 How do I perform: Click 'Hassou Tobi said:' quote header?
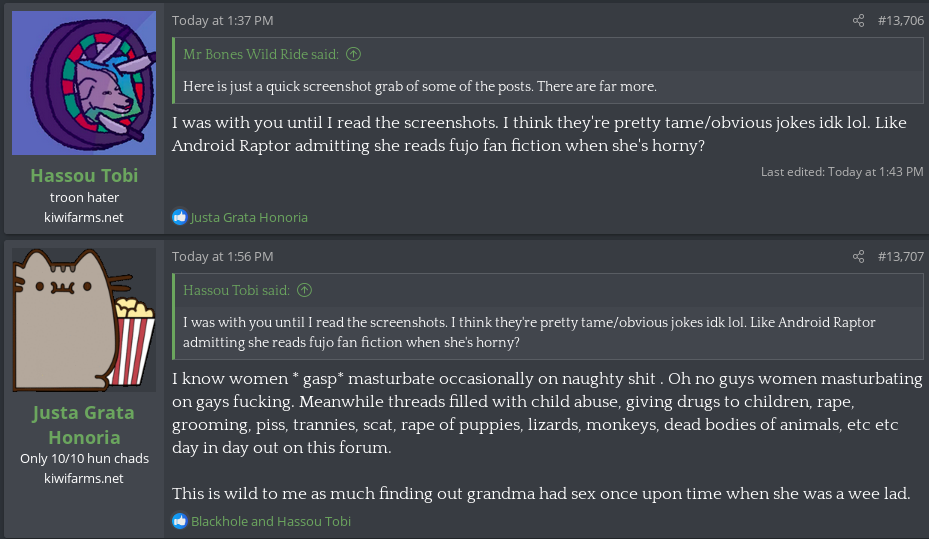[236, 290]
